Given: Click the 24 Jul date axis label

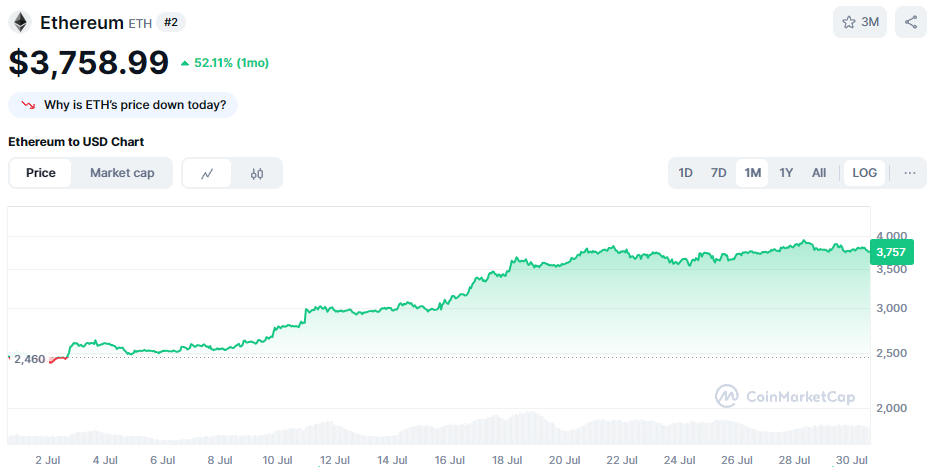Looking at the screenshot, I should tap(679, 460).
